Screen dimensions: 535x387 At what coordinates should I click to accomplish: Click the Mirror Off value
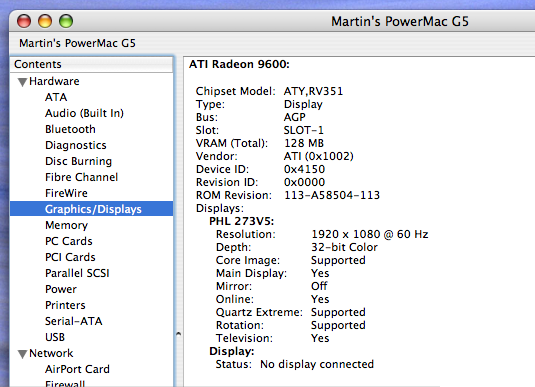[319, 286]
